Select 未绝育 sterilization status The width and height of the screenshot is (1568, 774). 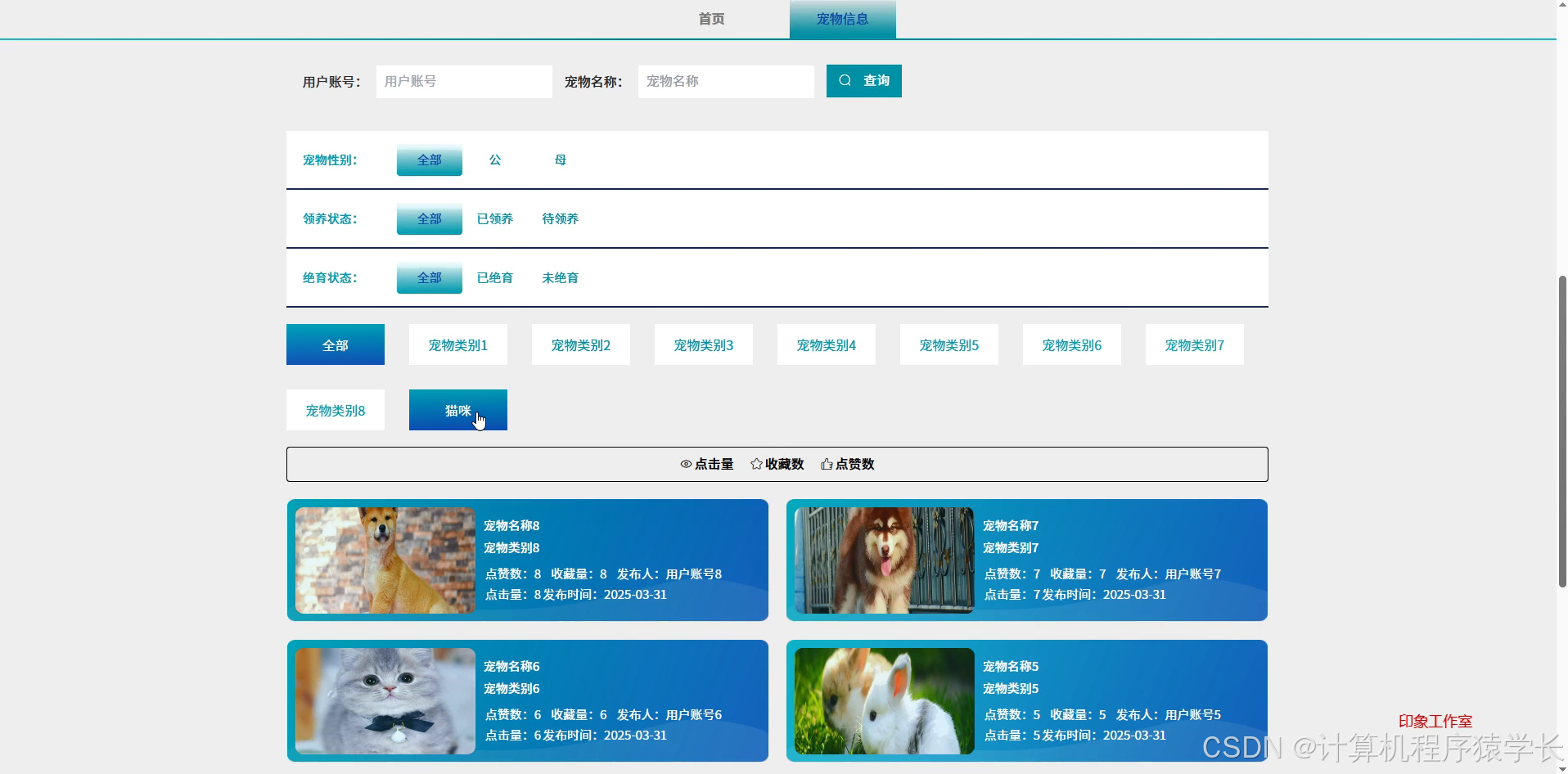560,277
